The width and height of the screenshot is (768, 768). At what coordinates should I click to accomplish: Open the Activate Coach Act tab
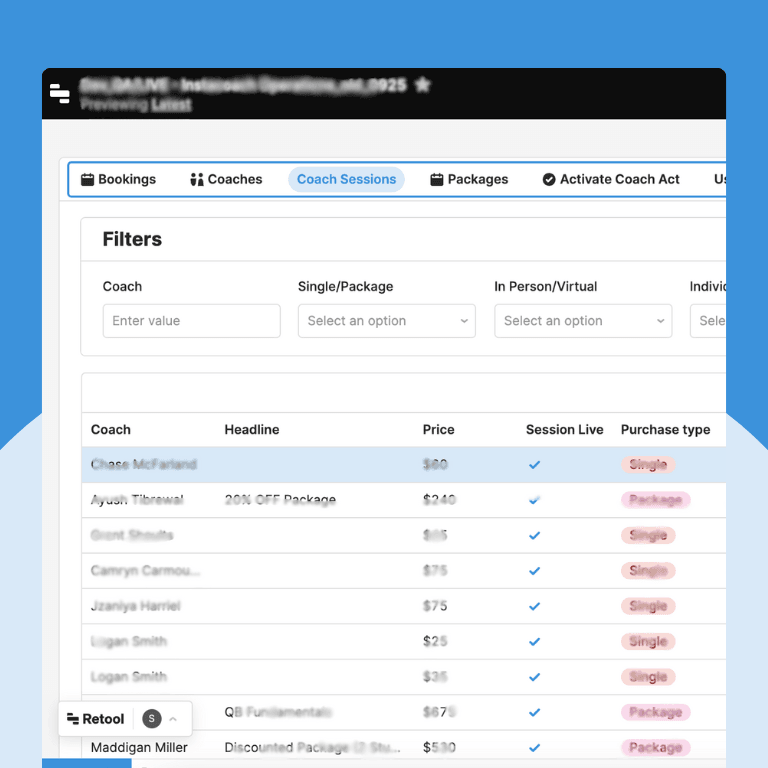pos(611,179)
